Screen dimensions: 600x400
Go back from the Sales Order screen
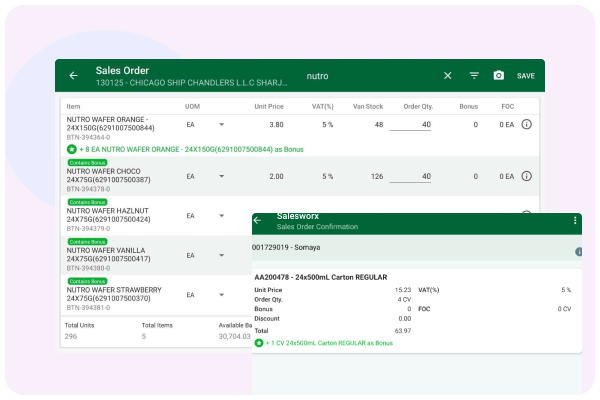click(73, 76)
